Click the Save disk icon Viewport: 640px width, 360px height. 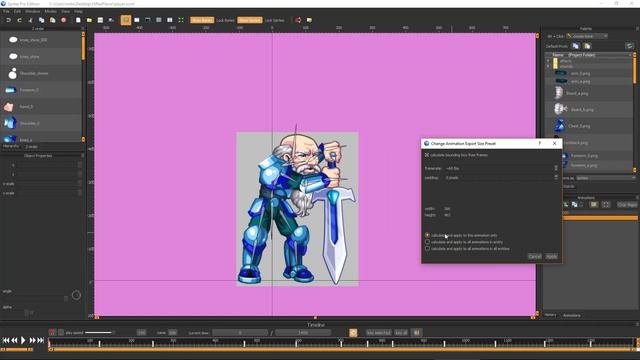pyautogui.click(x=100, y=20)
